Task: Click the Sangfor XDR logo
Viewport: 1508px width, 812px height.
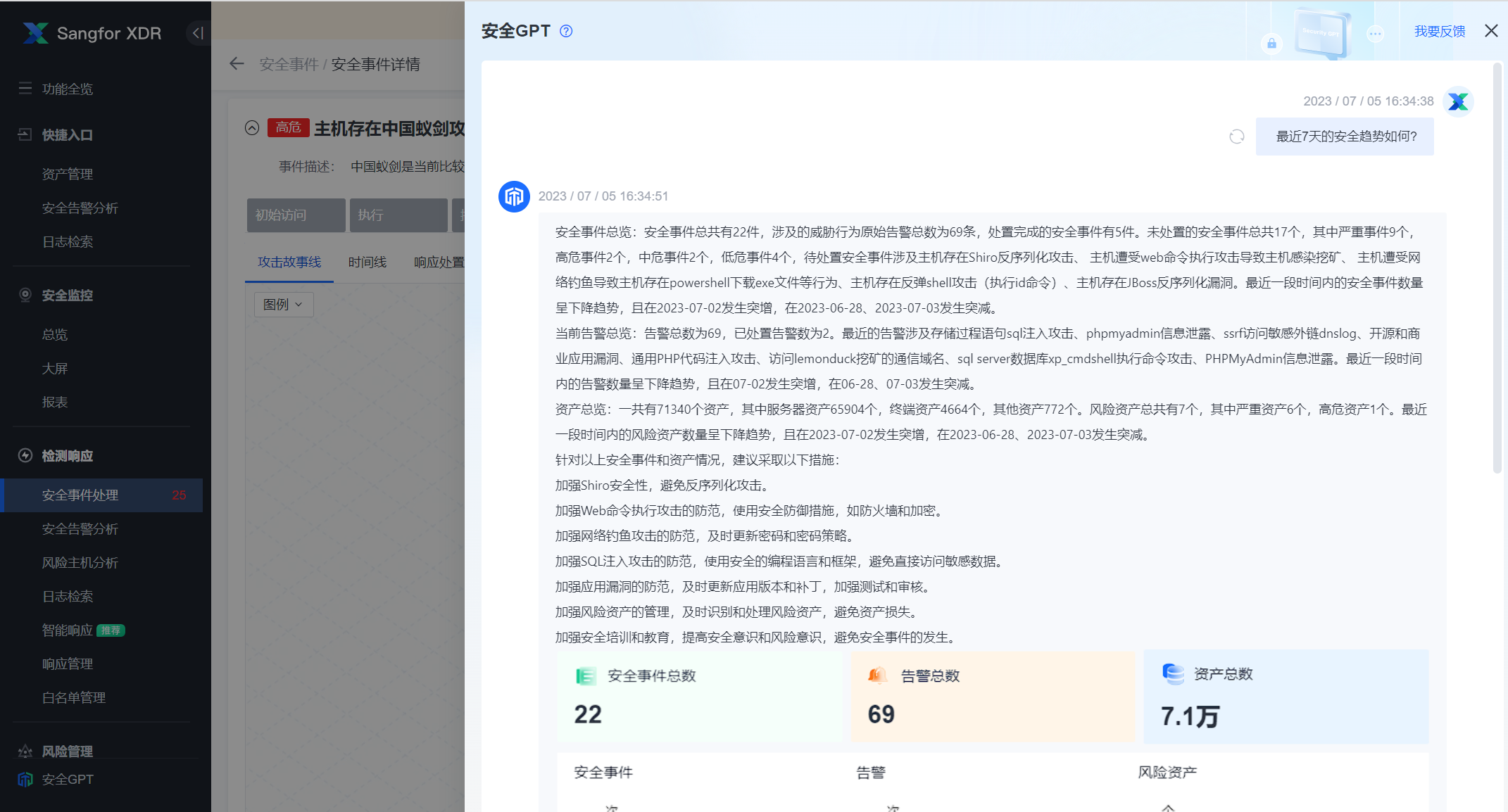Action: tap(91, 32)
